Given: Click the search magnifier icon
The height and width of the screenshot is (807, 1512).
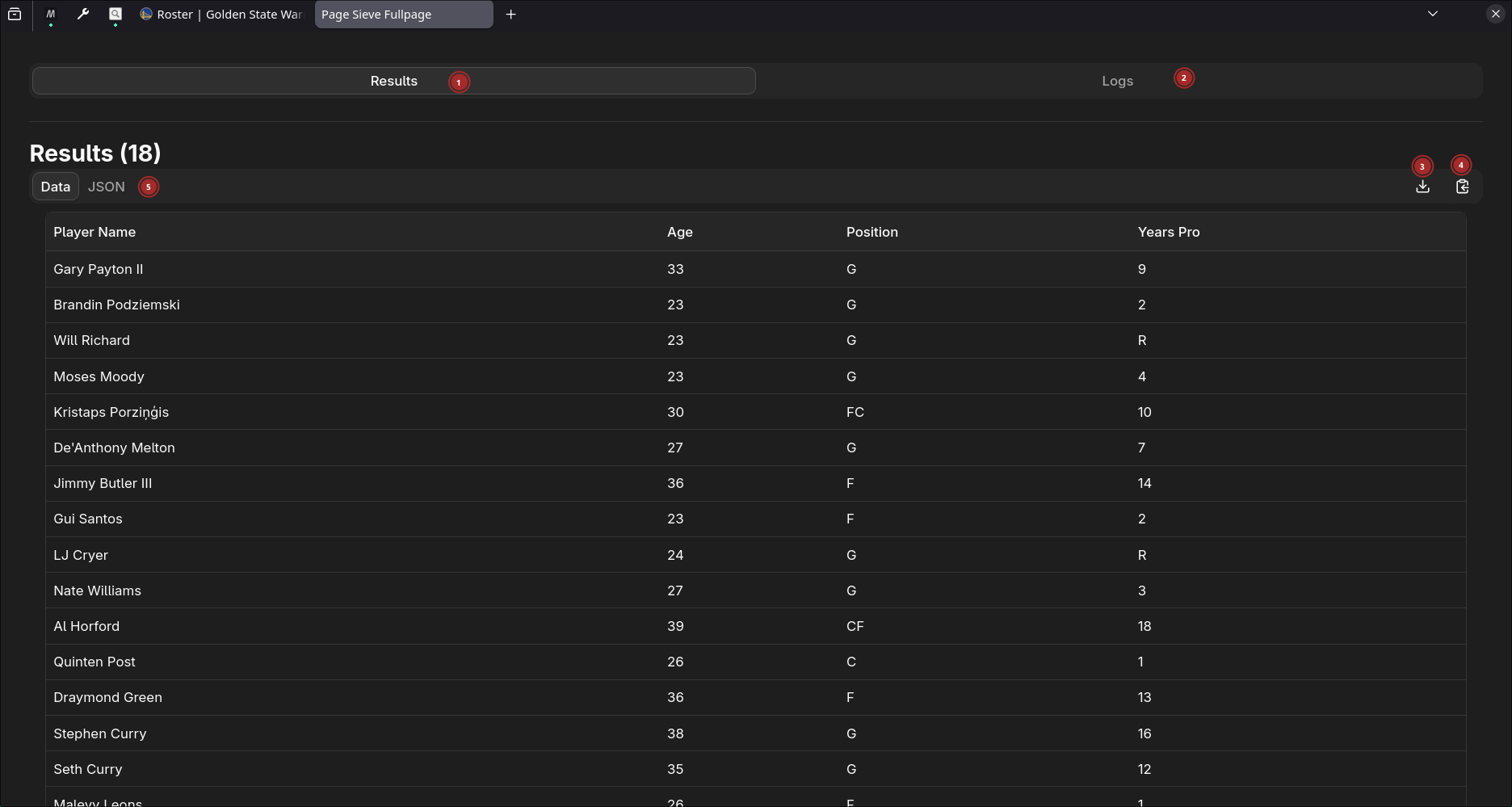Looking at the screenshot, I should click(x=115, y=14).
